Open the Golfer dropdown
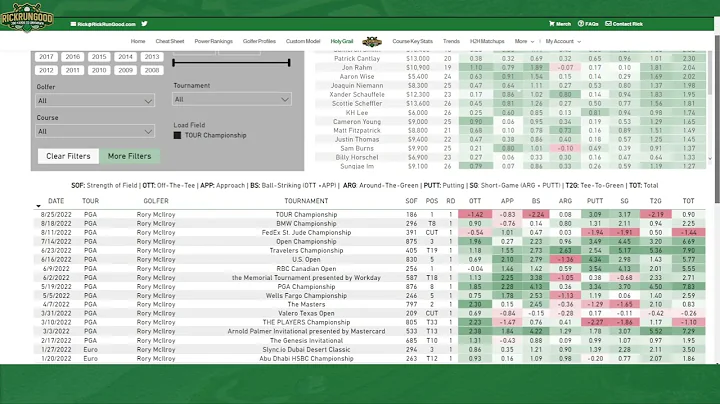720x404 pixels. (95, 101)
